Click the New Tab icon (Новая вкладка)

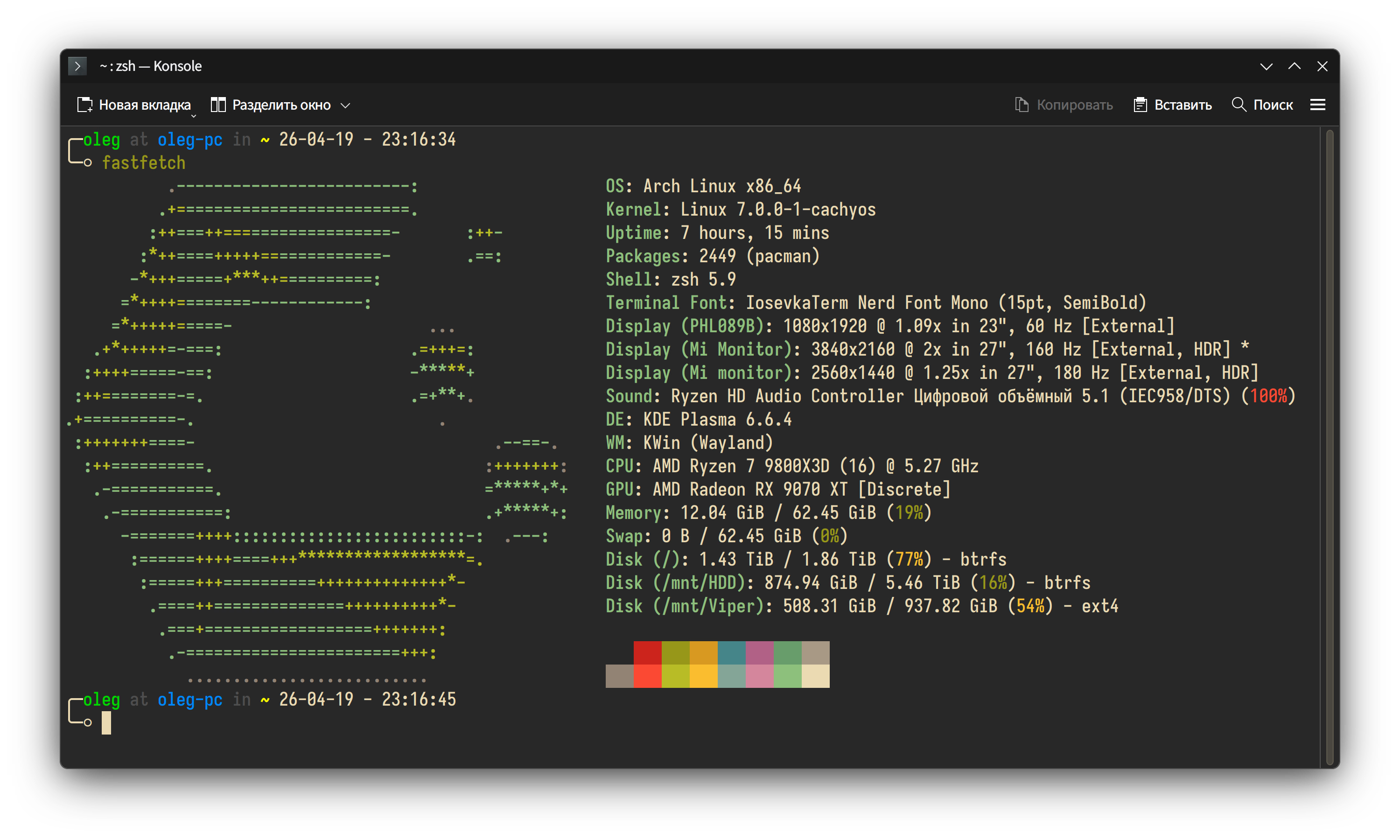click(84, 105)
